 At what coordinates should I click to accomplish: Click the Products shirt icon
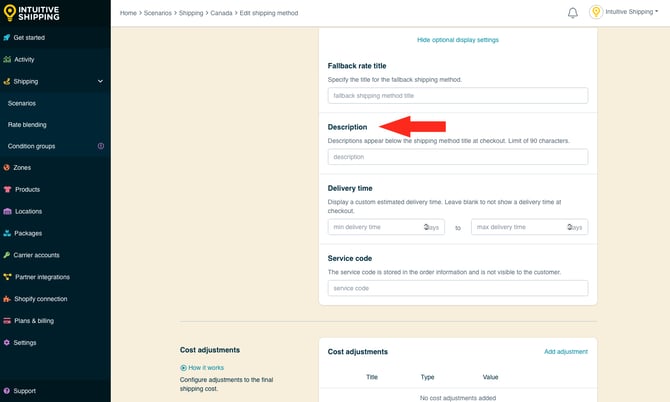pos(7,189)
